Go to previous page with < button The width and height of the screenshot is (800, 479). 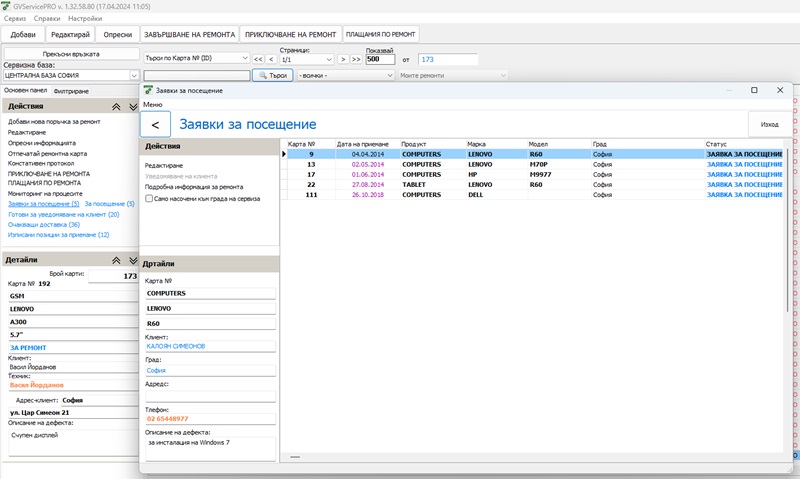(x=271, y=59)
